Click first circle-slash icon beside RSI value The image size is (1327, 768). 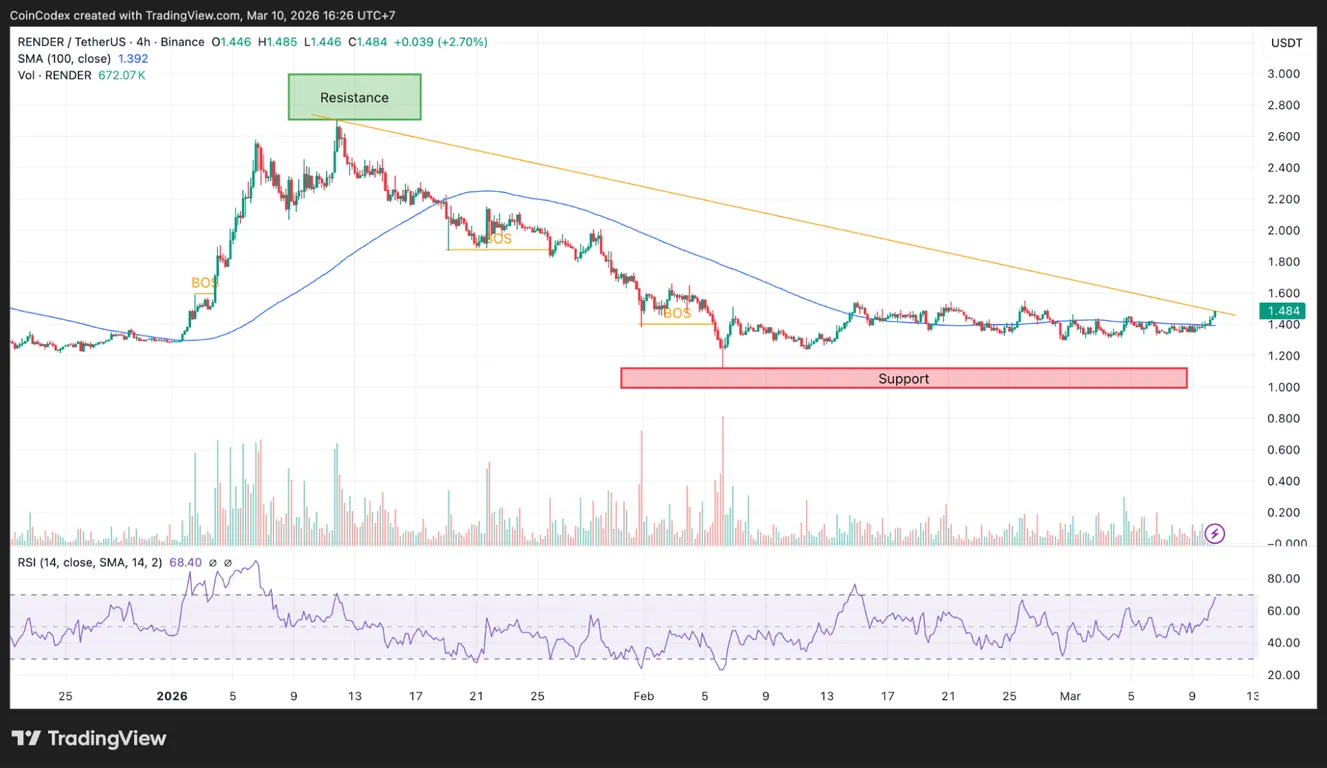coord(211,563)
